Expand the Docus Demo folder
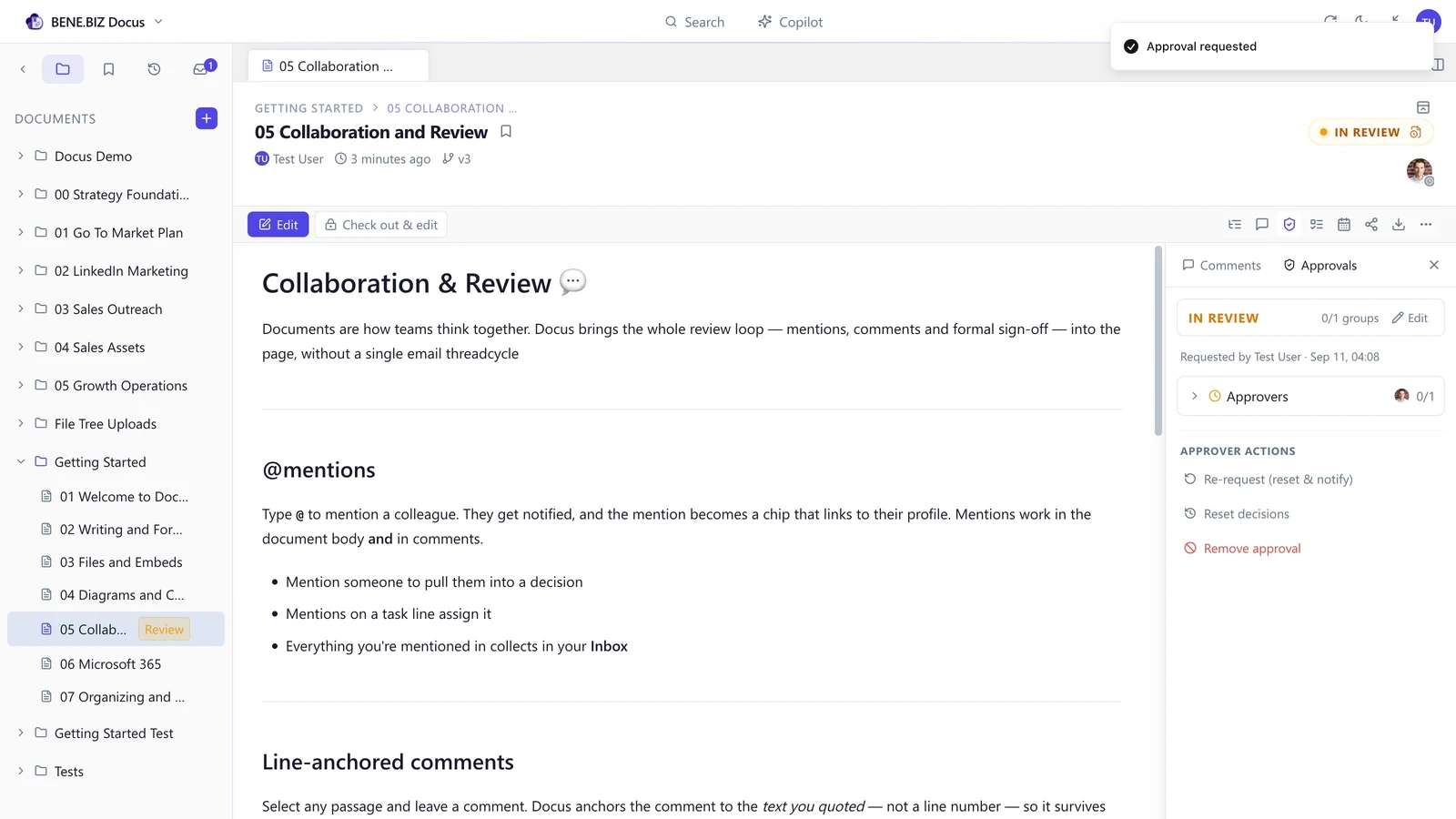The width and height of the screenshot is (1456, 819). 21,157
